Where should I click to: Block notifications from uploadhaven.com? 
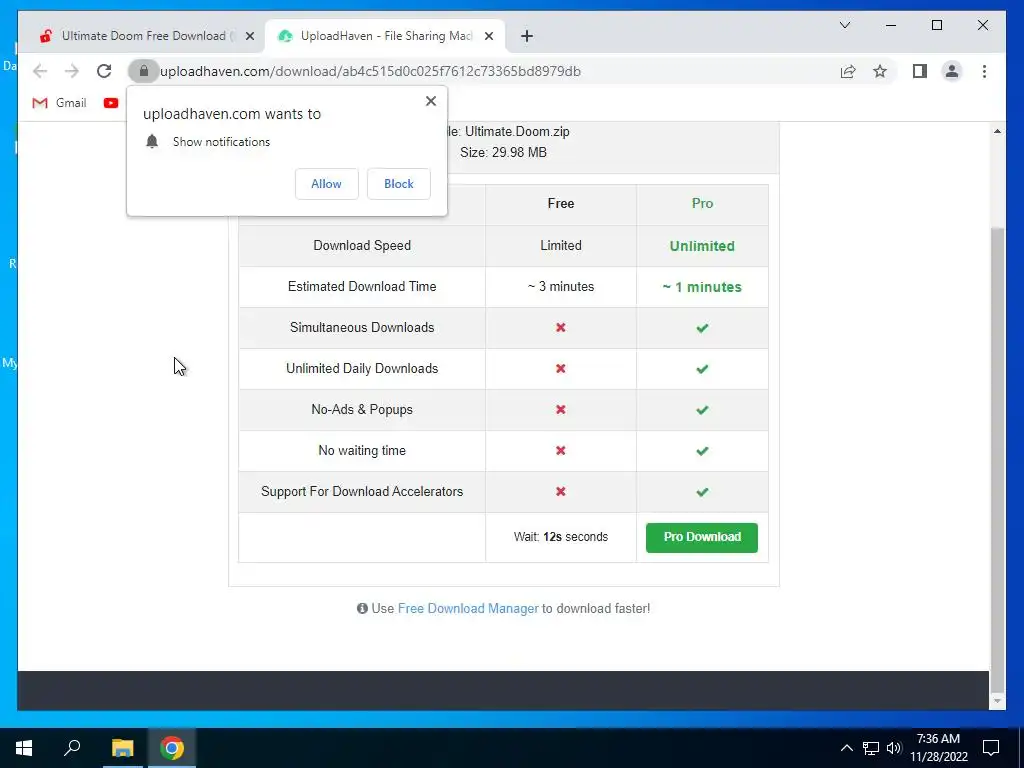click(x=398, y=184)
